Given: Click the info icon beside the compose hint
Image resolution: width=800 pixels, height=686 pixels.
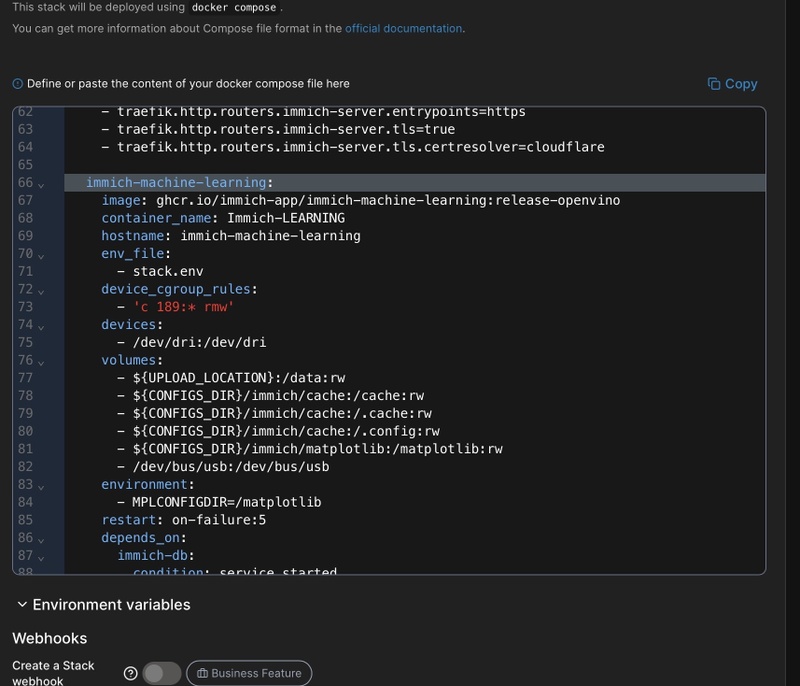Looking at the screenshot, I should point(18,84).
